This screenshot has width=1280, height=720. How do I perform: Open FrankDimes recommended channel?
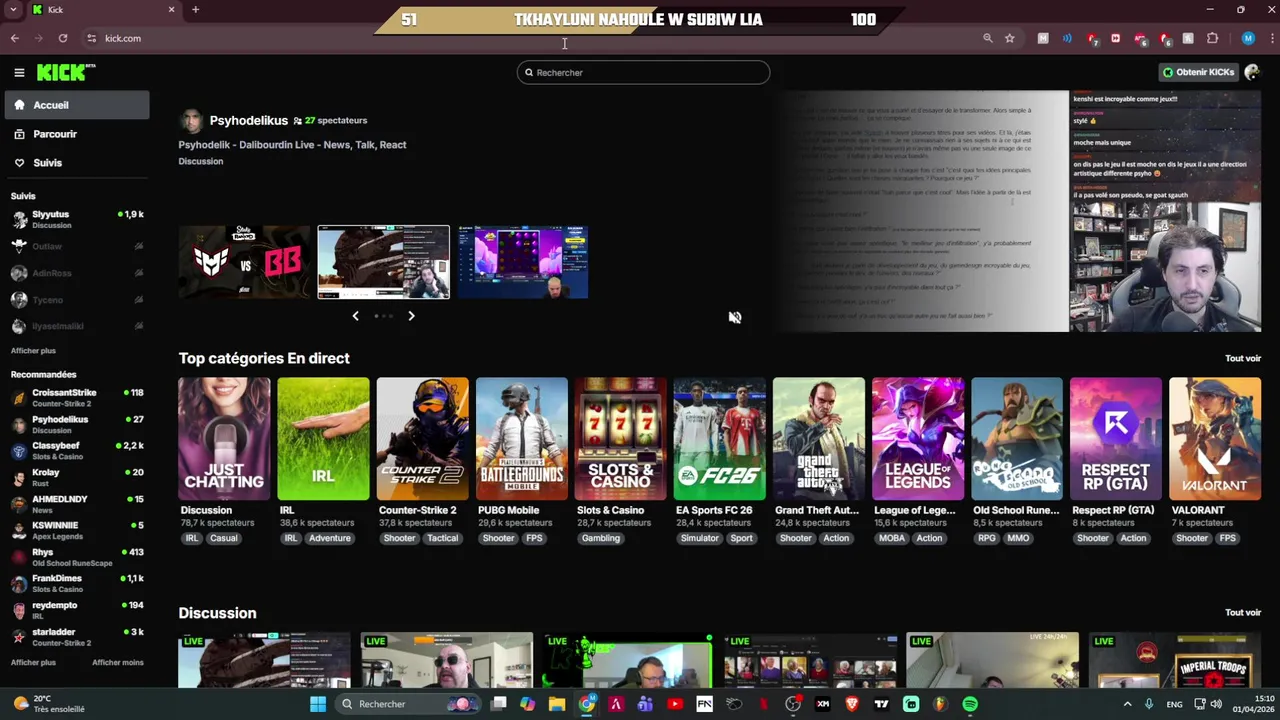77,583
